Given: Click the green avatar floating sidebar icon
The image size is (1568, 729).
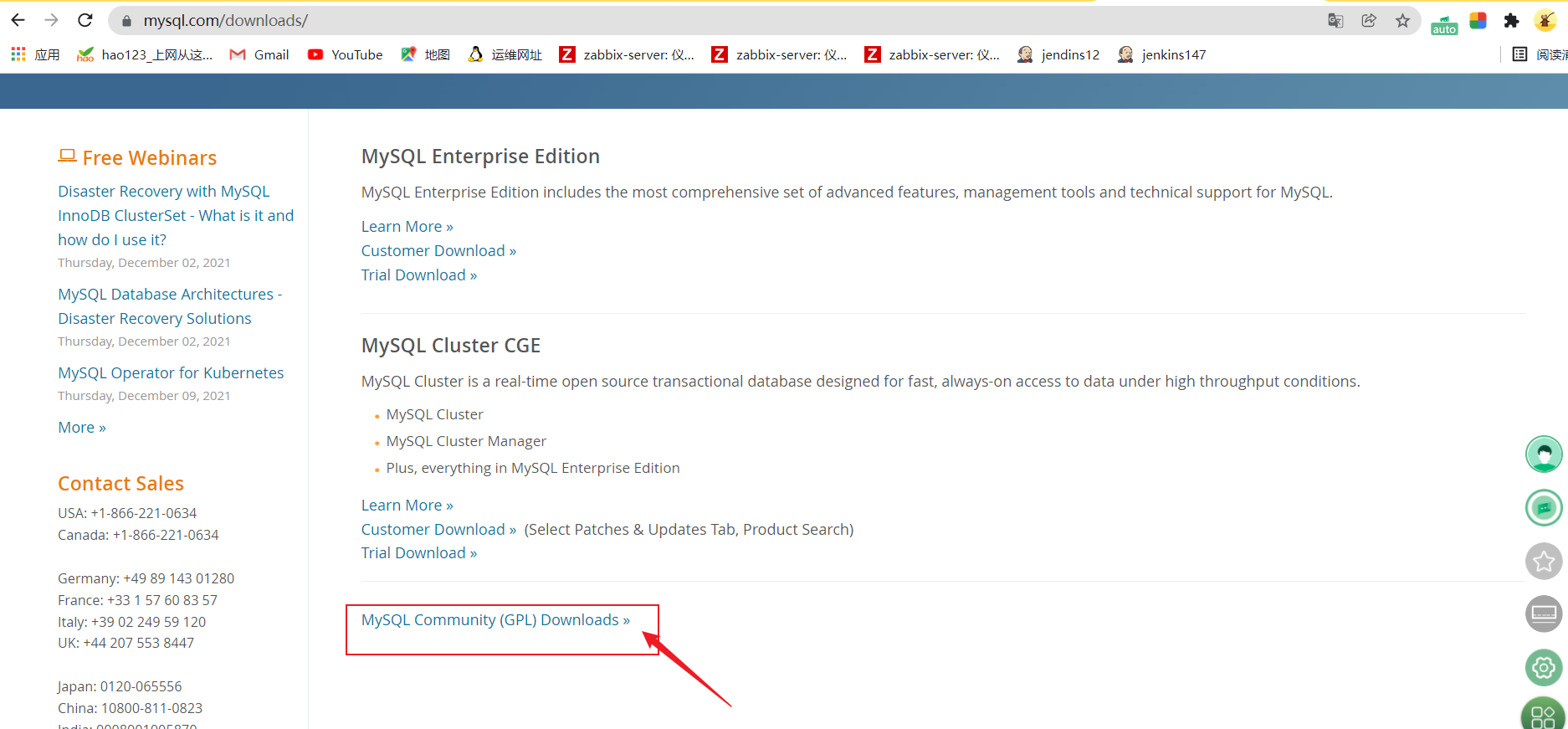Looking at the screenshot, I should click(x=1544, y=454).
